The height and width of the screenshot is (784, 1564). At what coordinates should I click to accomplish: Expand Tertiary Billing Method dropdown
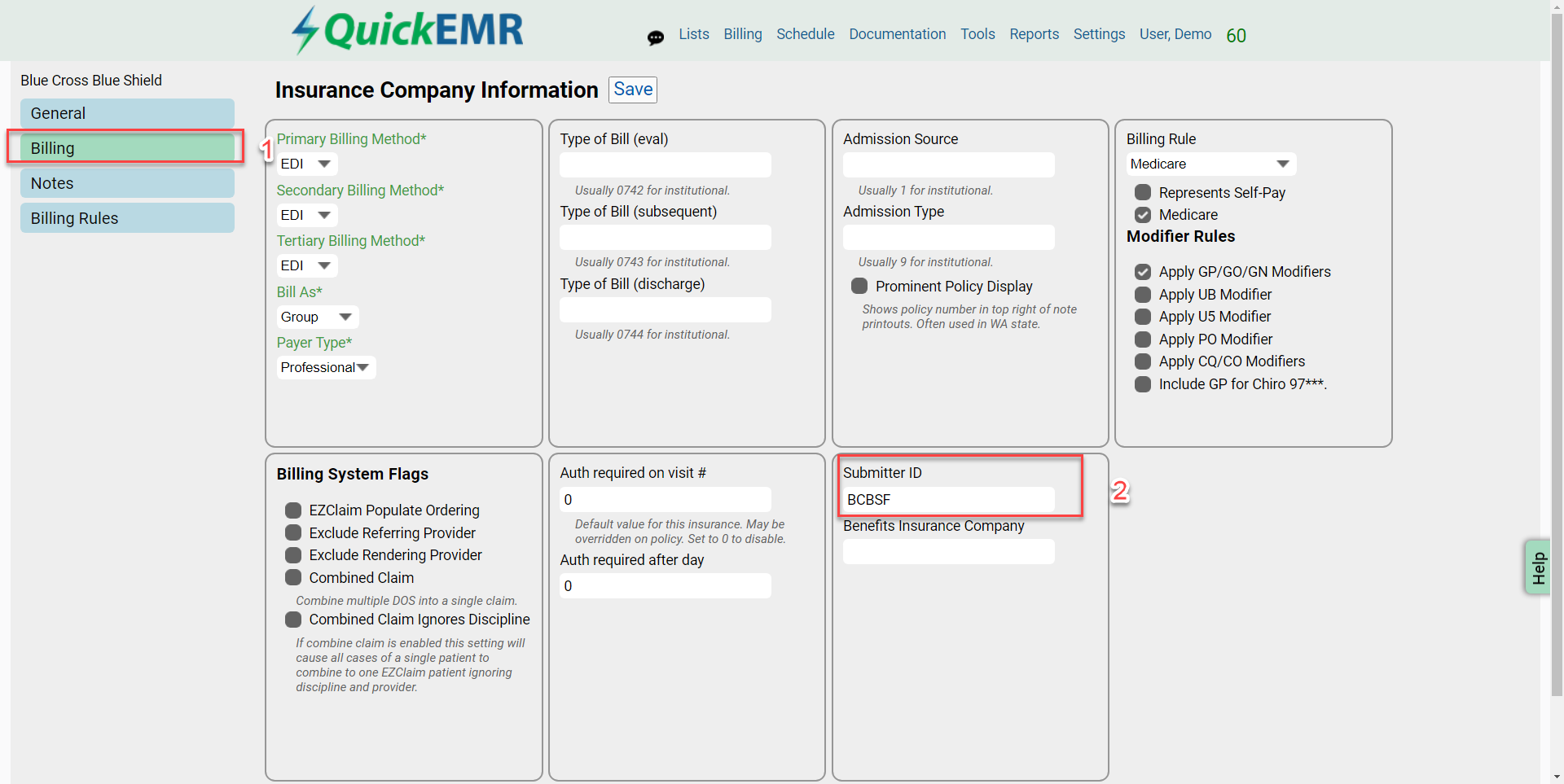307,265
